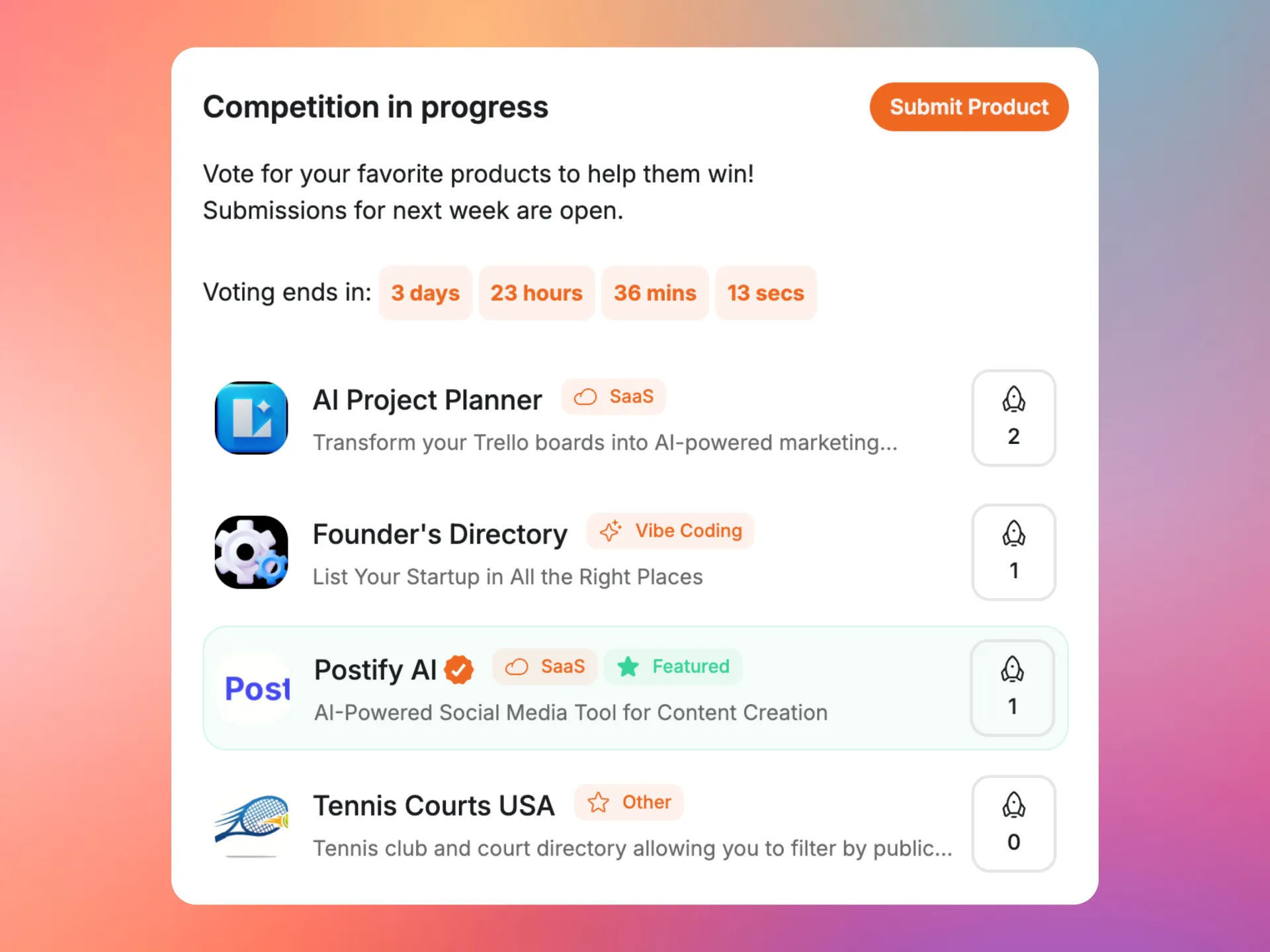Open the Tennis Courts USA racket logo
The height and width of the screenshot is (952, 1270).
pos(251,824)
